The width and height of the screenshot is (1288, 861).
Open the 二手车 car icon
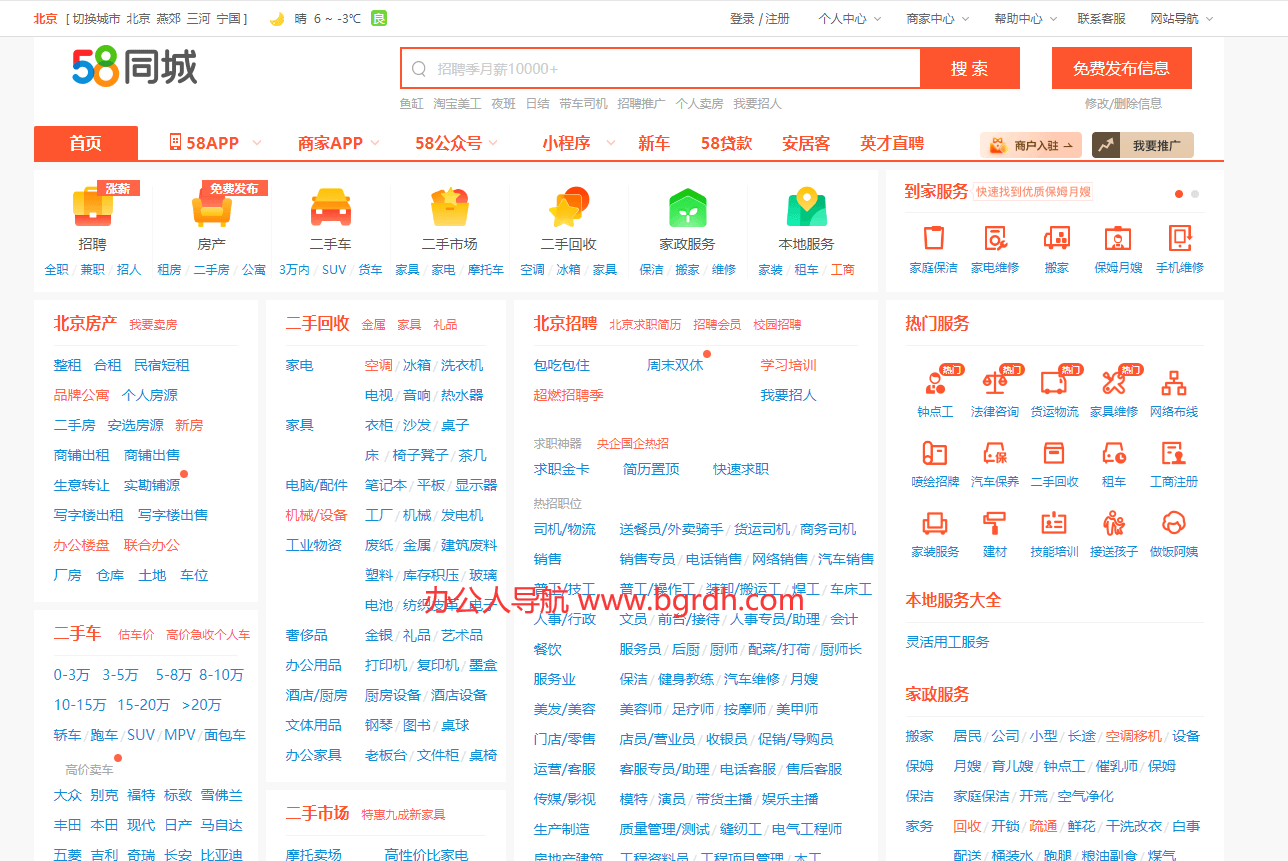[x=330, y=208]
